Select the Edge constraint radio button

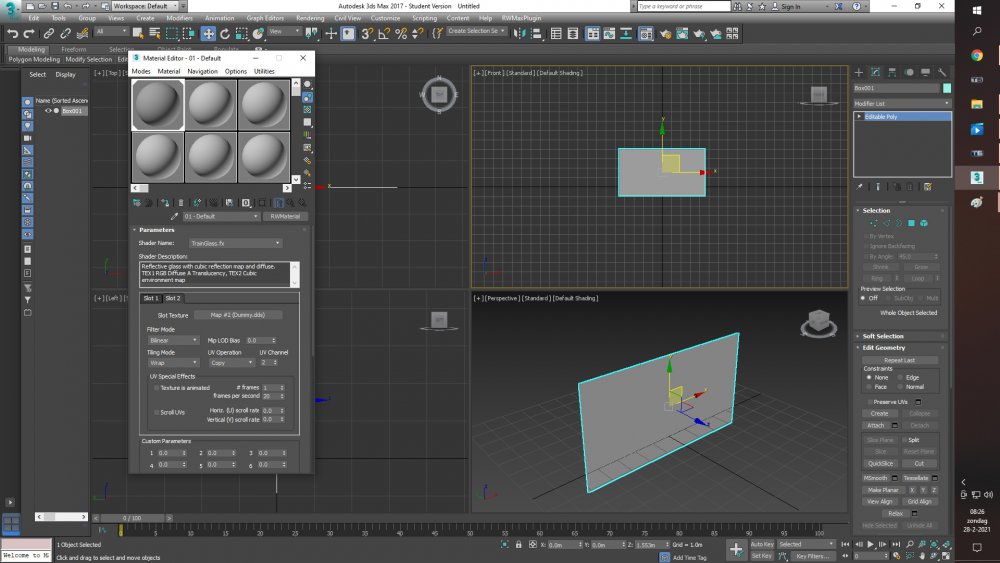click(901, 377)
